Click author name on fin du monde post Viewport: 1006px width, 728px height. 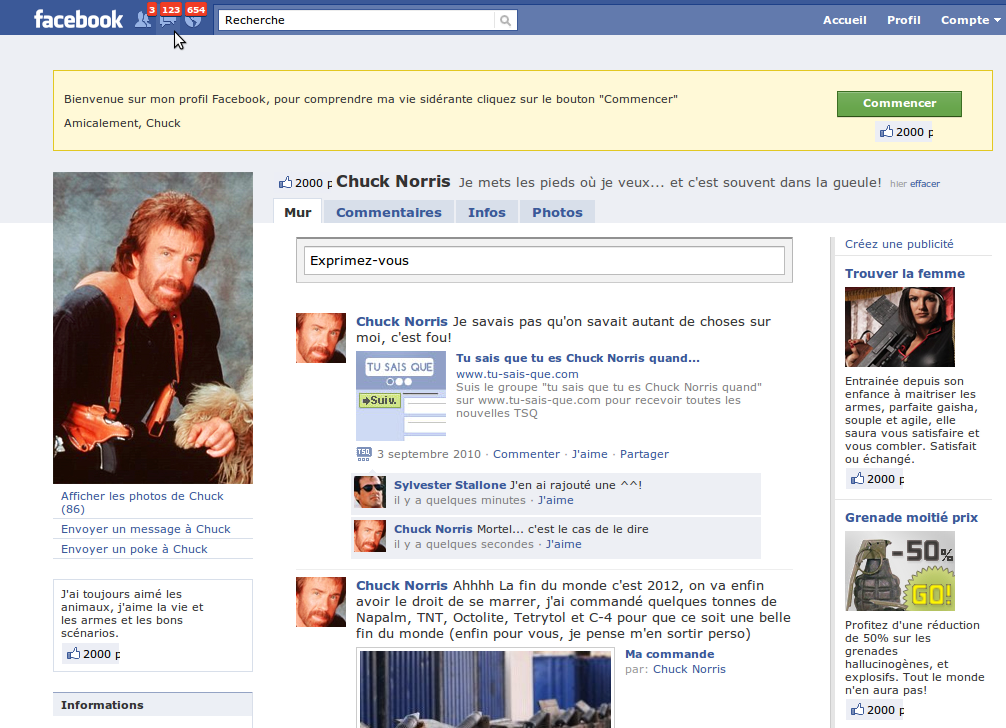click(x=402, y=585)
